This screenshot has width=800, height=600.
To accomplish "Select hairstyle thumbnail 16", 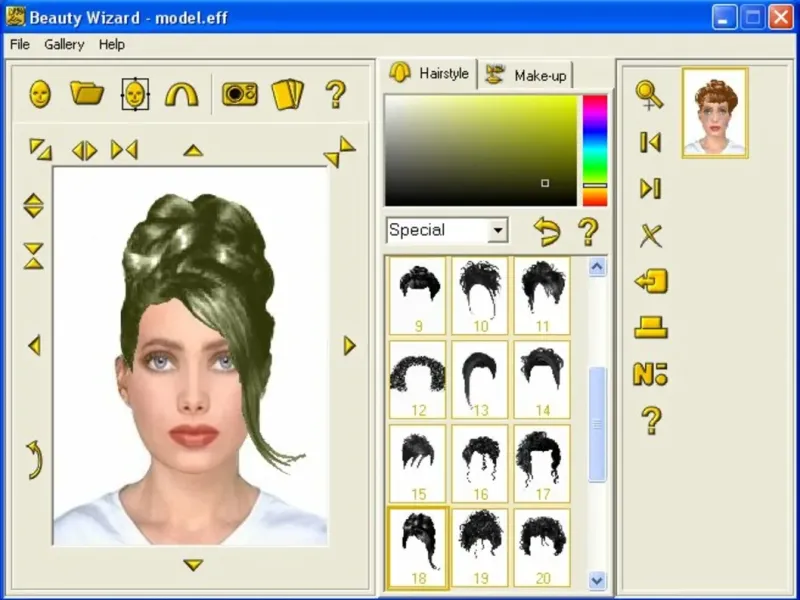I will click(480, 463).
